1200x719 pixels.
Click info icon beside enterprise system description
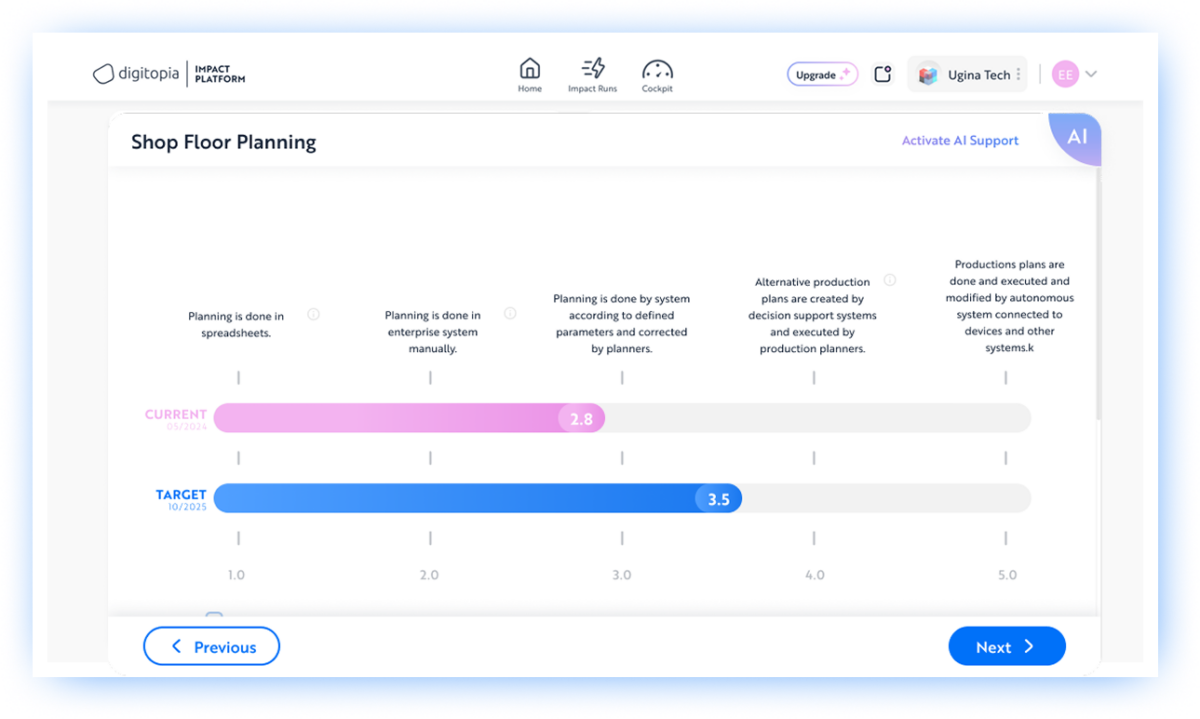click(510, 313)
